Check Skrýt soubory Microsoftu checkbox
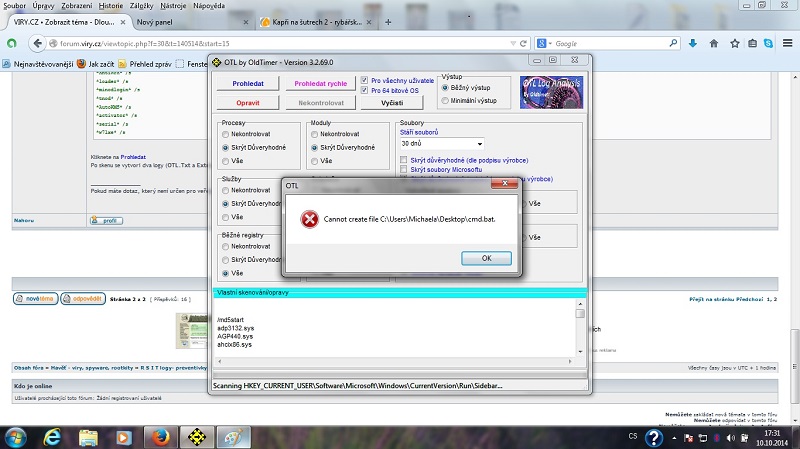 click(404, 169)
